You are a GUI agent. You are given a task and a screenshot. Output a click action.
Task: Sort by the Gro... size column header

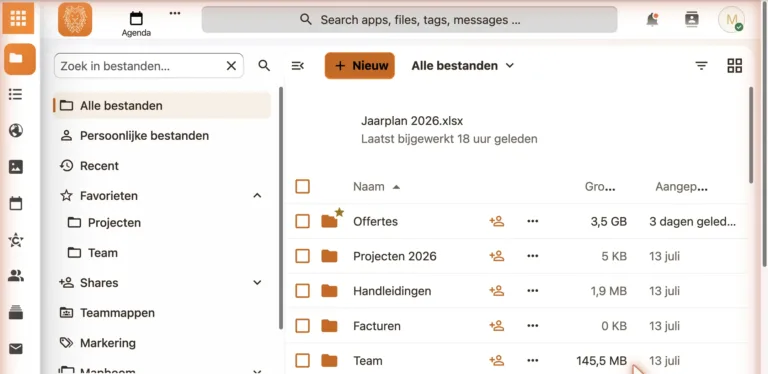click(600, 187)
